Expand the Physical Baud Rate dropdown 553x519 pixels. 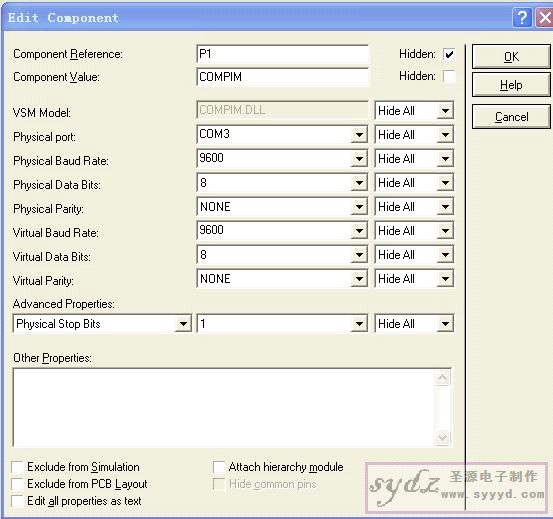[x=359, y=159]
